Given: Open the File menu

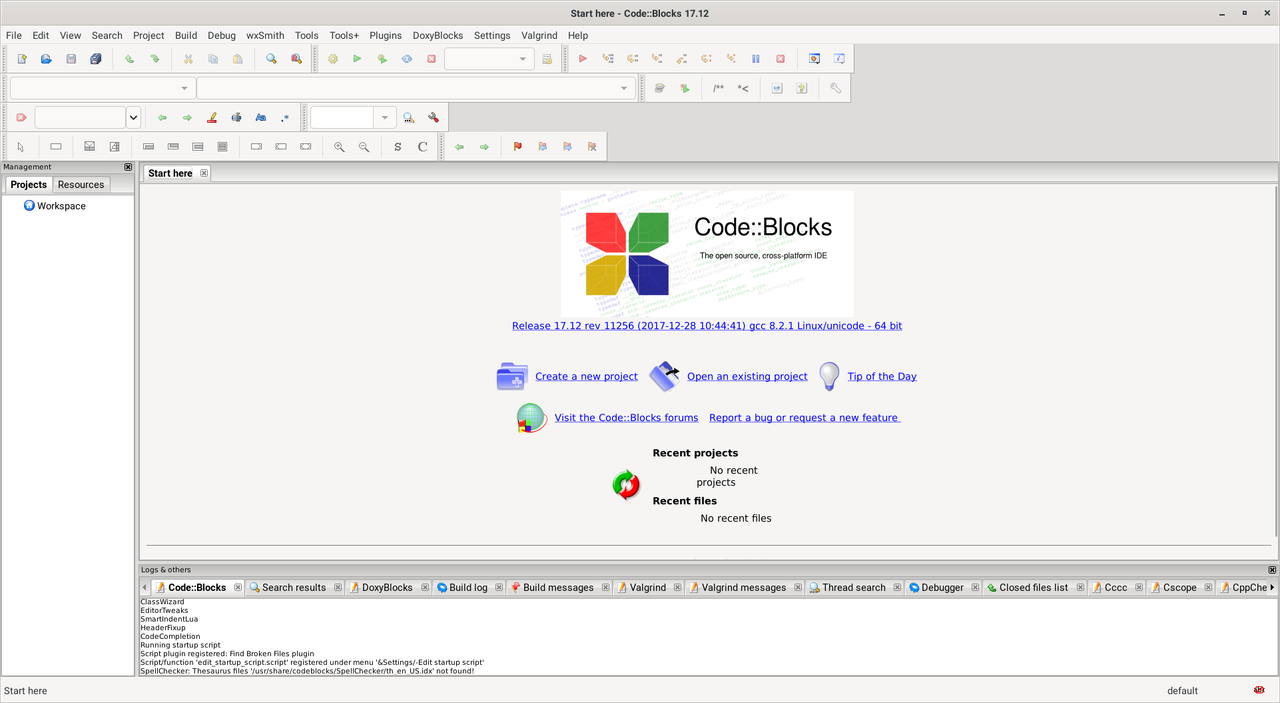Looking at the screenshot, I should coord(14,35).
